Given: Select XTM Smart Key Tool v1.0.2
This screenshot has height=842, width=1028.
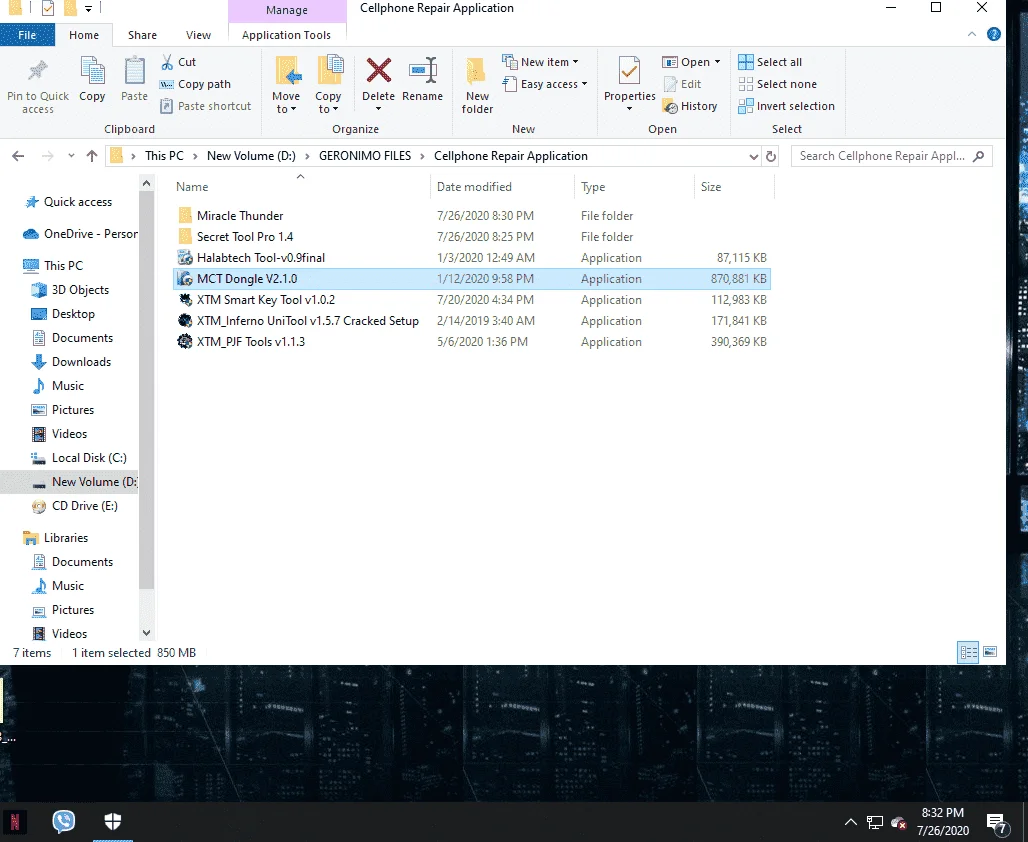Looking at the screenshot, I should click(x=266, y=300).
